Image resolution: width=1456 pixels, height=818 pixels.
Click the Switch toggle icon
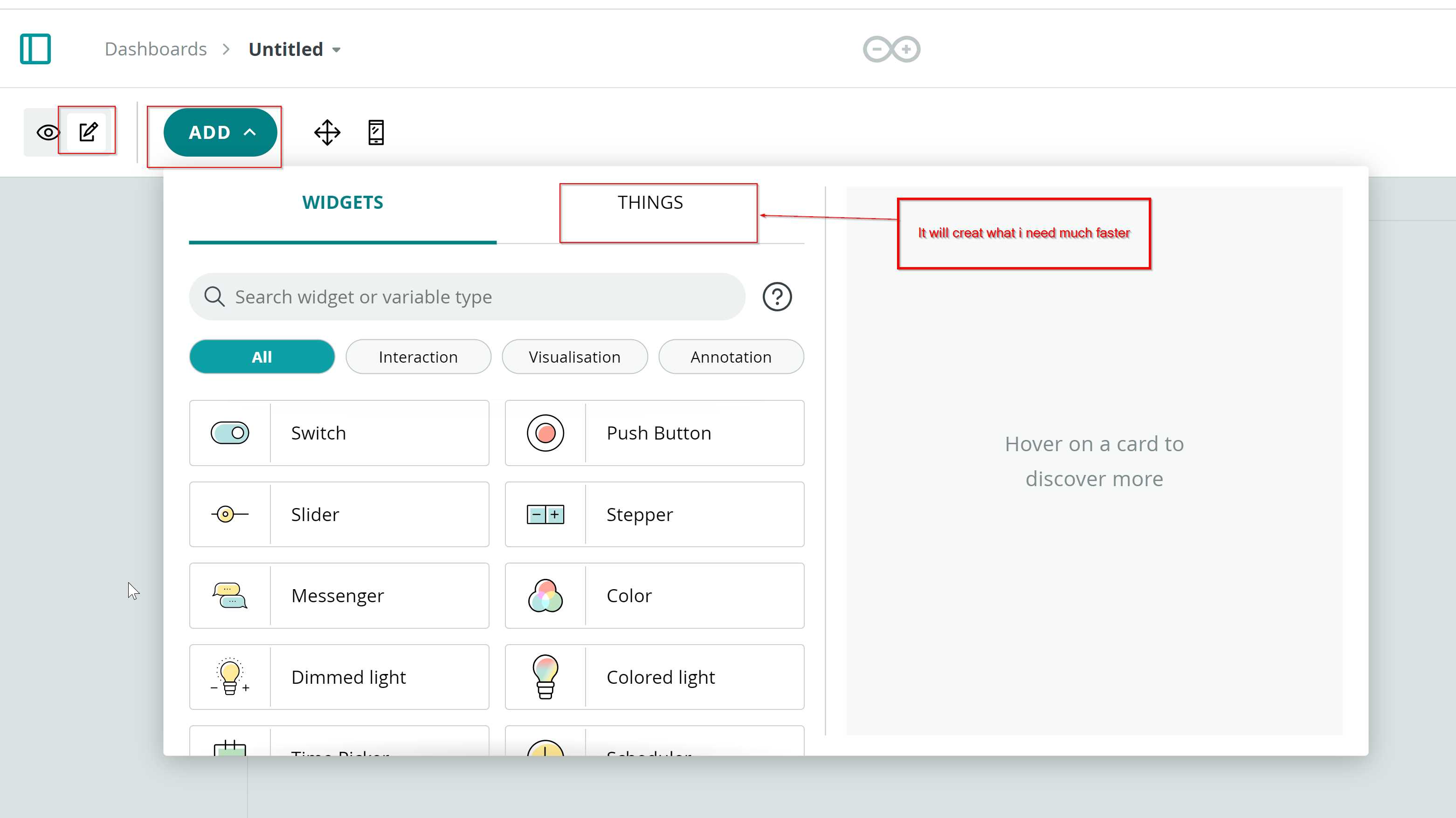pyautogui.click(x=229, y=433)
